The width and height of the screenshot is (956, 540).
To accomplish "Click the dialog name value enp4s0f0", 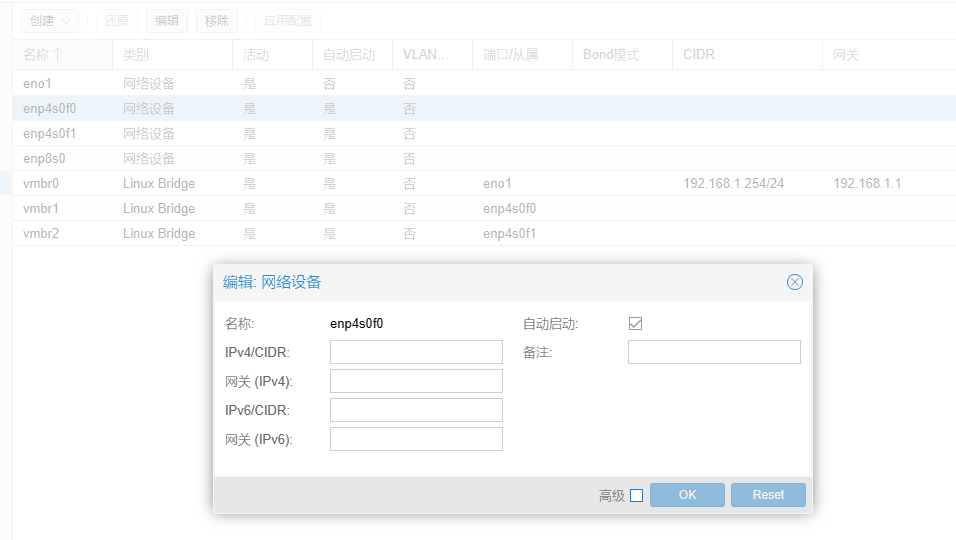I will 357,324.
